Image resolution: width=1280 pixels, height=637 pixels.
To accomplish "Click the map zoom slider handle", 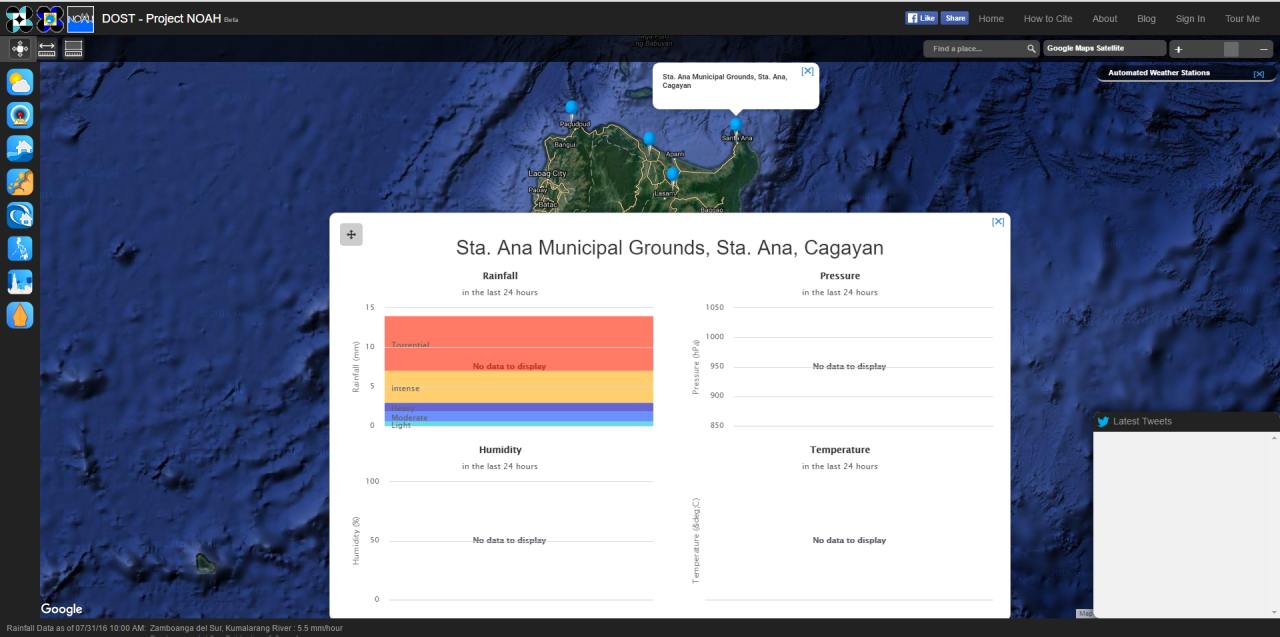I will pos(1231,49).
